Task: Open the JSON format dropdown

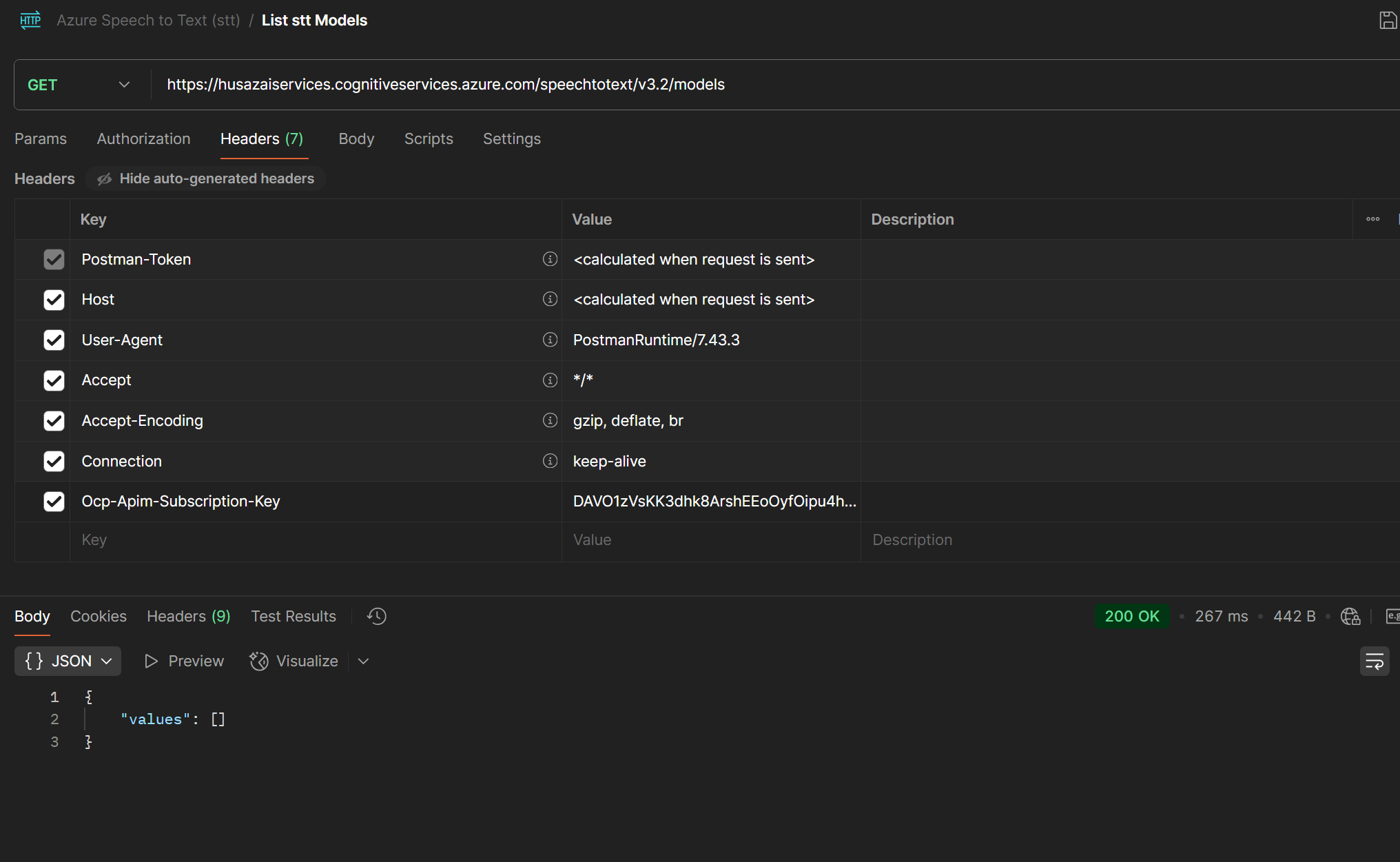Action: [x=68, y=661]
